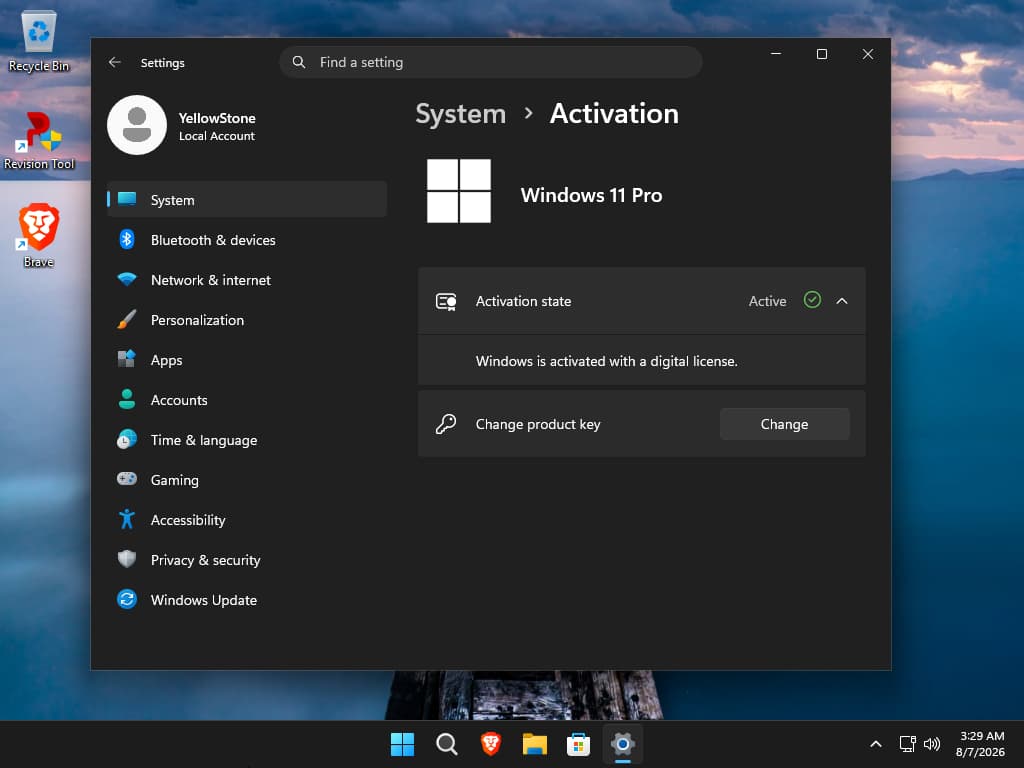Collapse the Activation state section chevron
Image resolution: width=1024 pixels, height=768 pixels.
click(842, 301)
